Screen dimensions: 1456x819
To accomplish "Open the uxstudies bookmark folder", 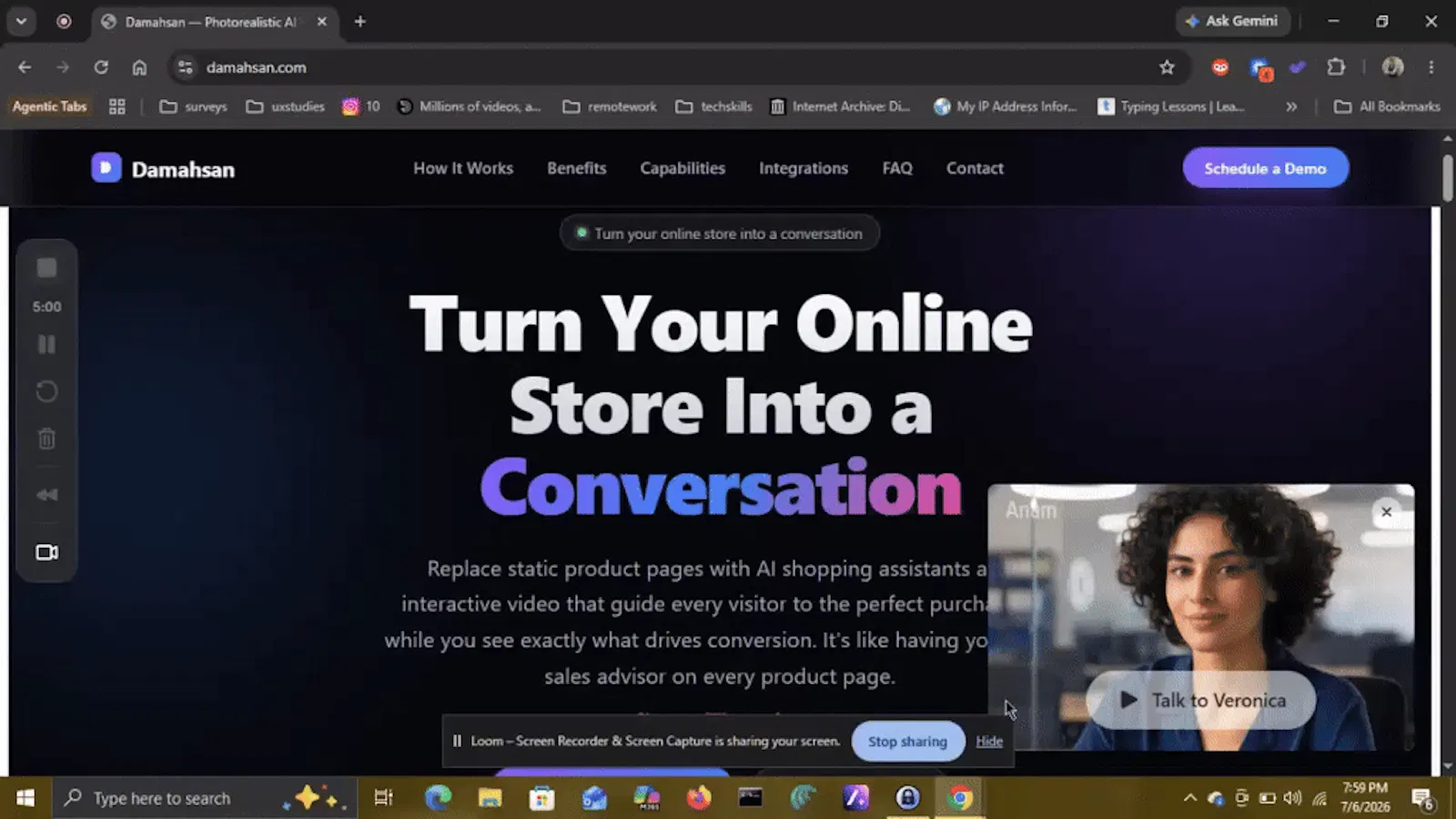I will (x=285, y=106).
